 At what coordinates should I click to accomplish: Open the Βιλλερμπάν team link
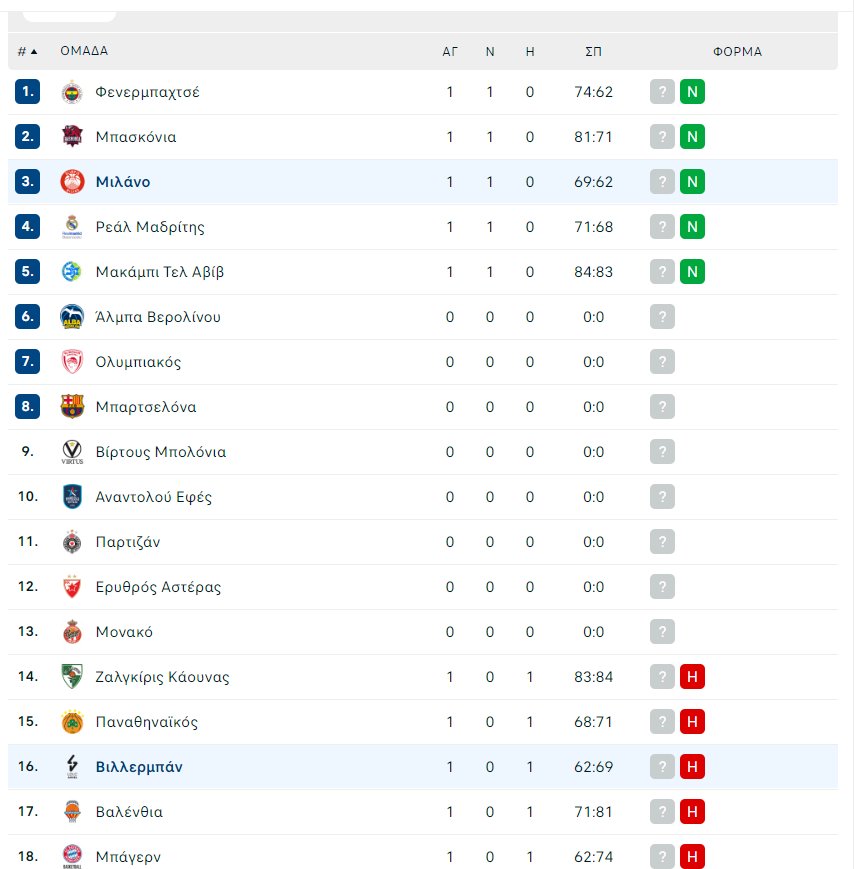coord(139,767)
